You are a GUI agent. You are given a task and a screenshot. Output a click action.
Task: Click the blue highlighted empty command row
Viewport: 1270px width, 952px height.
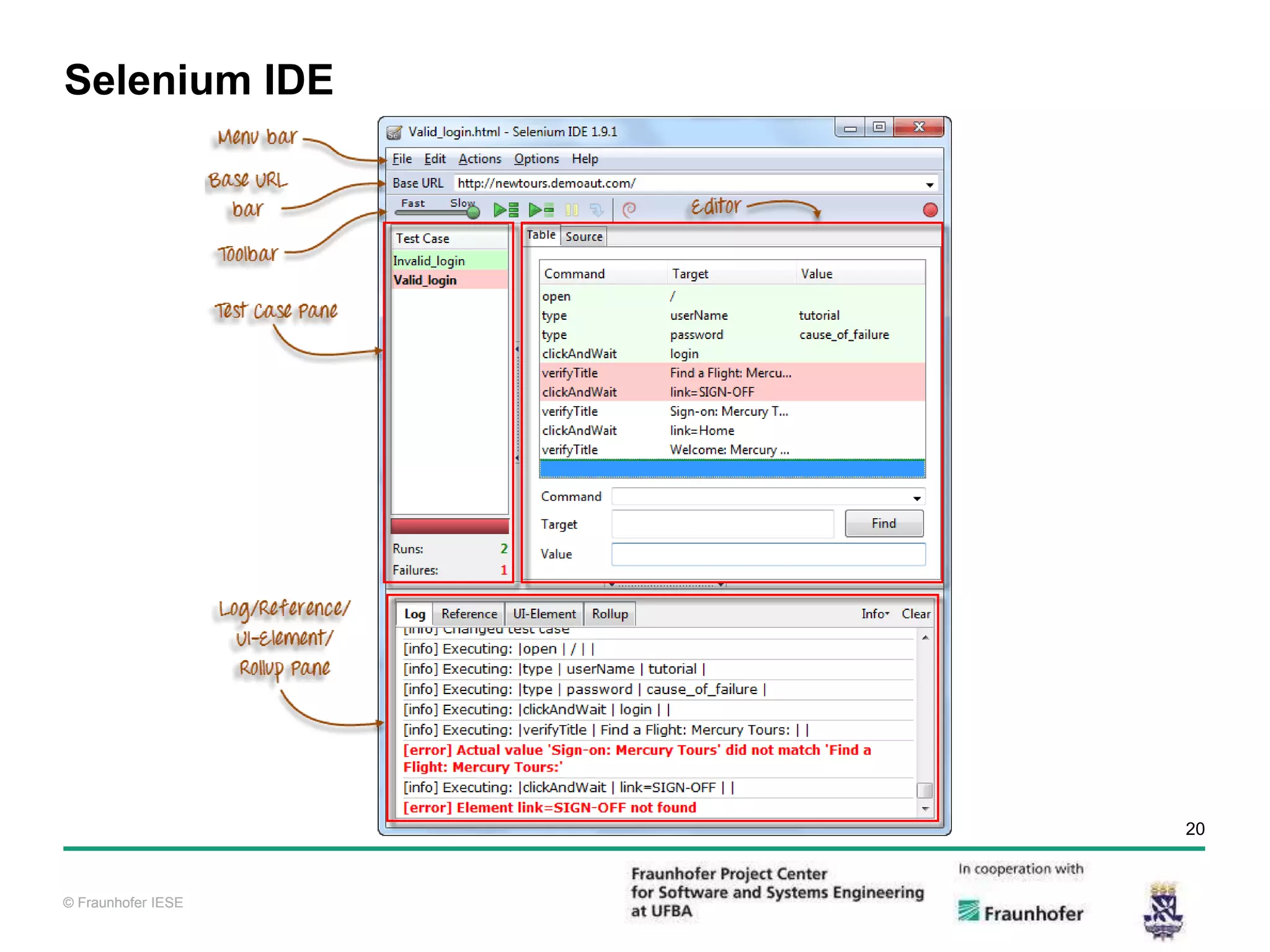[x=732, y=469]
